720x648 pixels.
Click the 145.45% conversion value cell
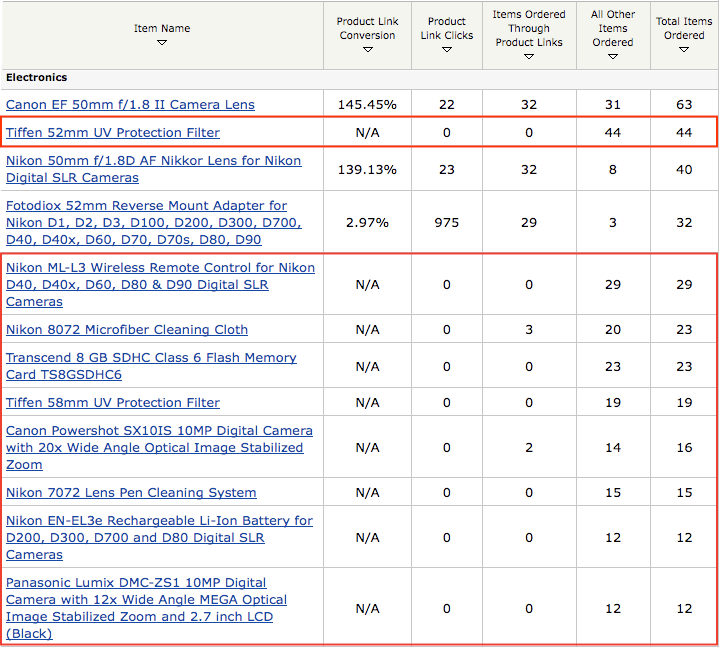pos(367,105)
